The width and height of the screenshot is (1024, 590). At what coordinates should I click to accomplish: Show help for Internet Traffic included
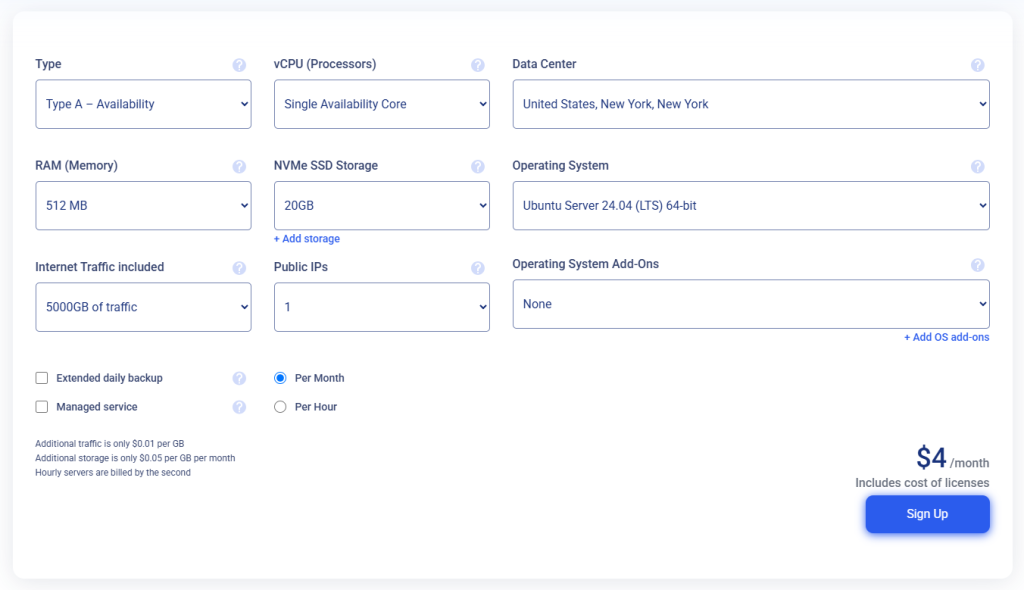pos(239,268)
